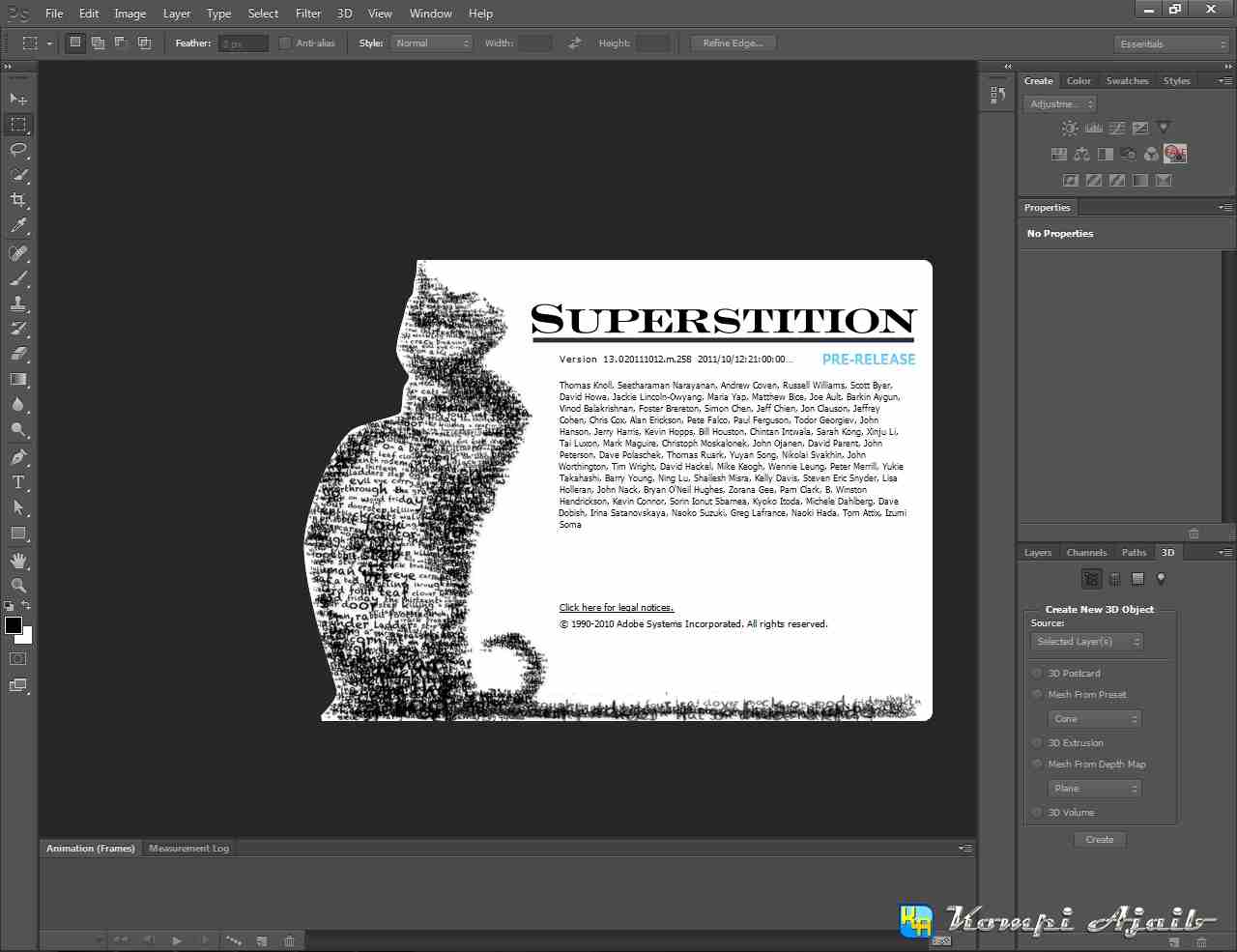This screenshot has width=1237, height=952.
Task: Pick the background color swatch
Action: click(27, 638)
